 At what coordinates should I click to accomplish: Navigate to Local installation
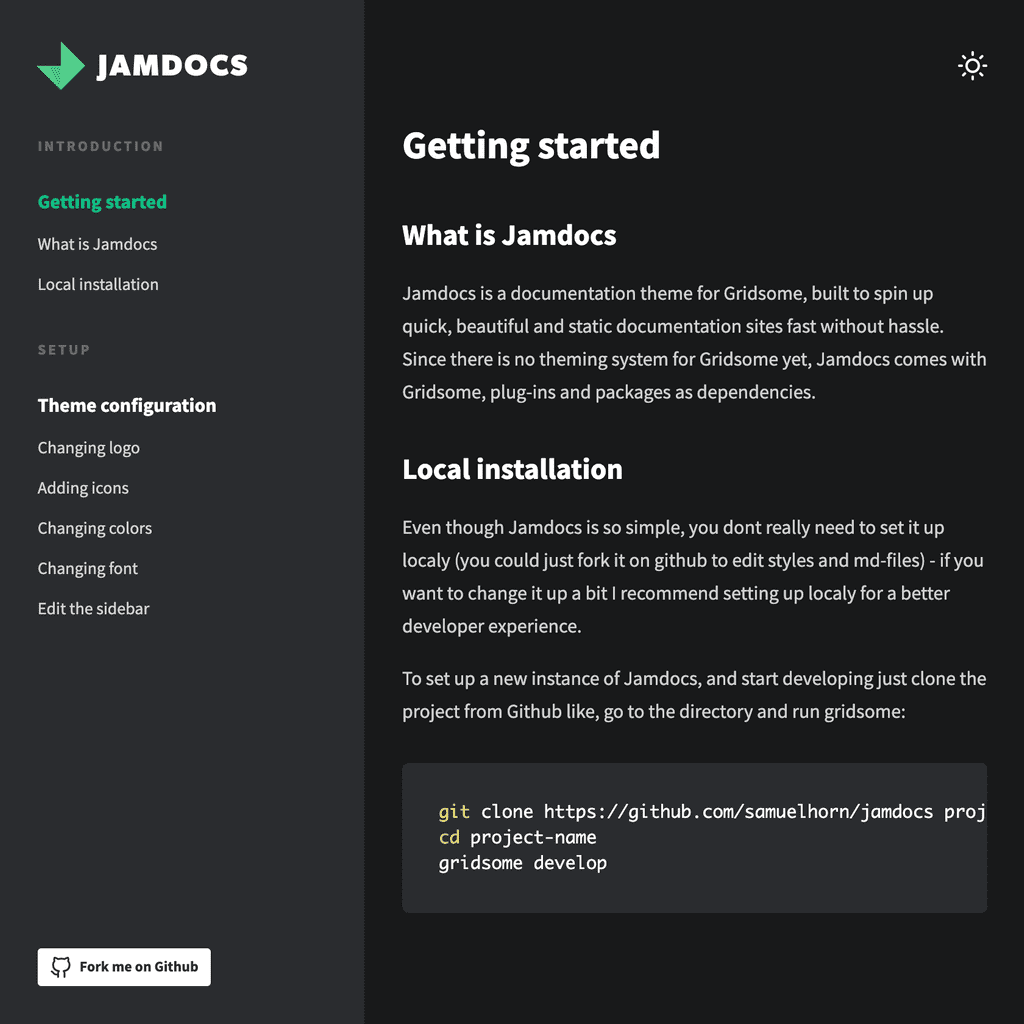(x=97, y=284)
